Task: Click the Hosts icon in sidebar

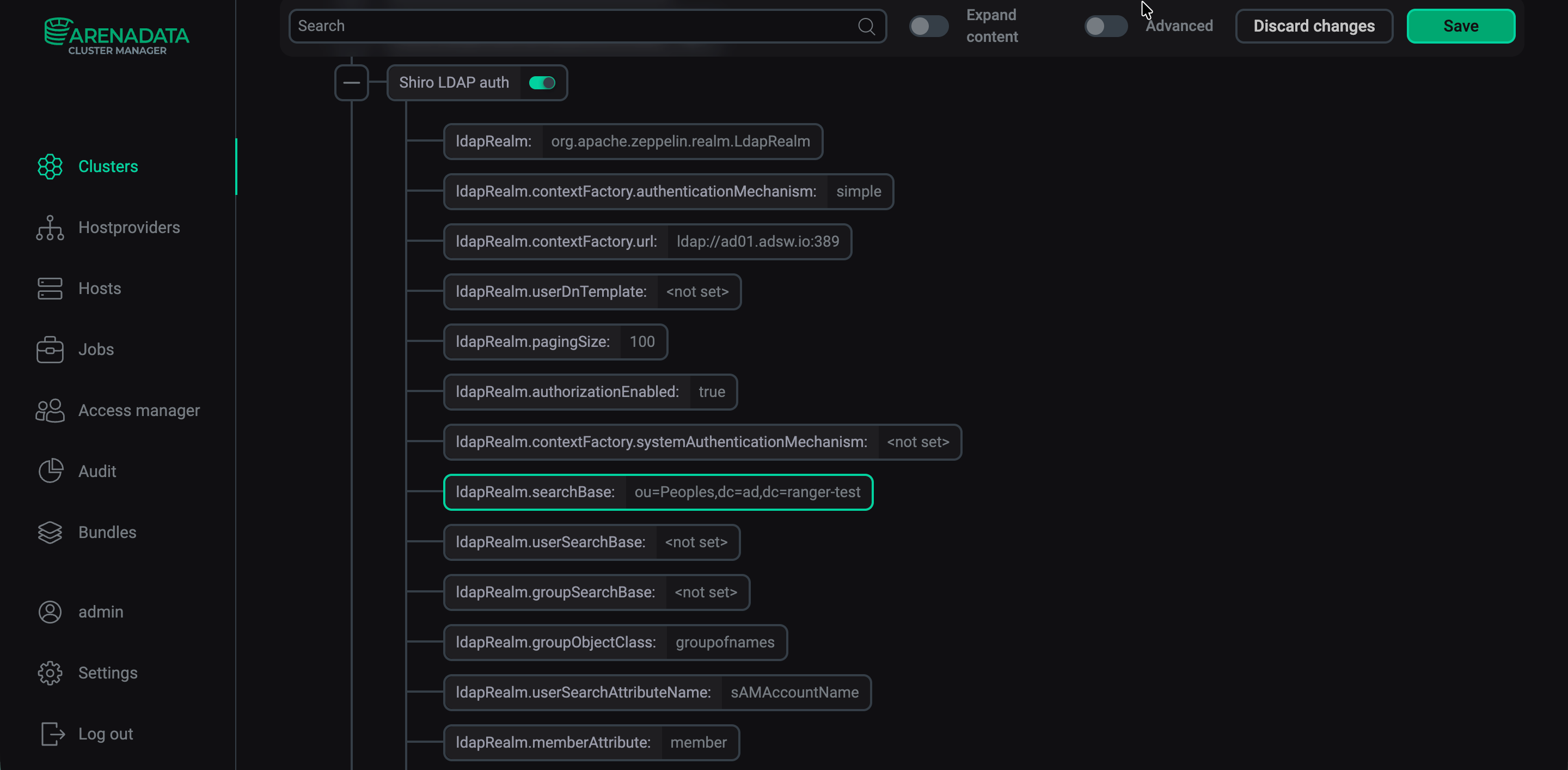Action: point(50,289)
